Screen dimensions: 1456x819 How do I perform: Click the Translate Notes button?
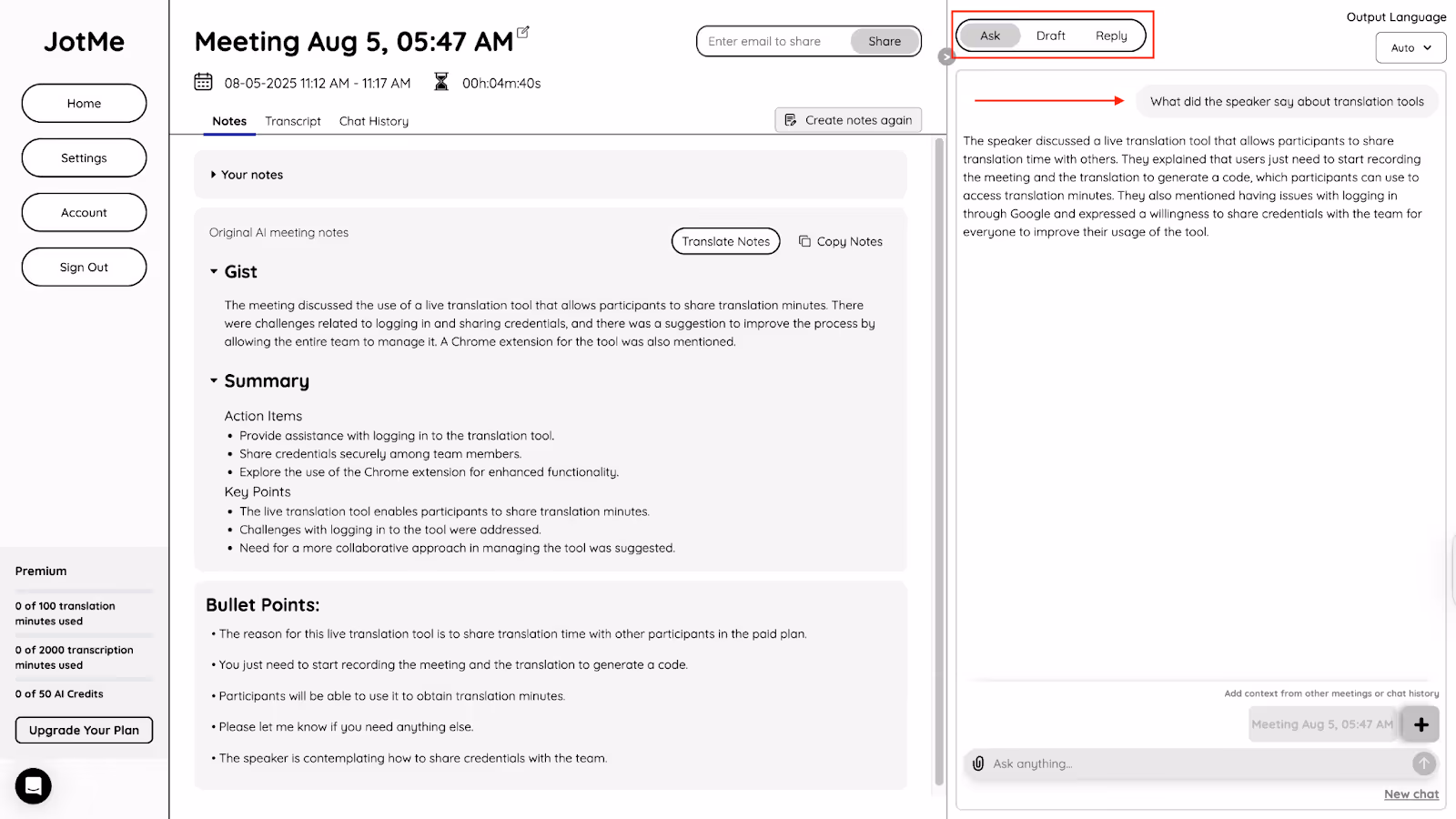[x=726, y=241]
